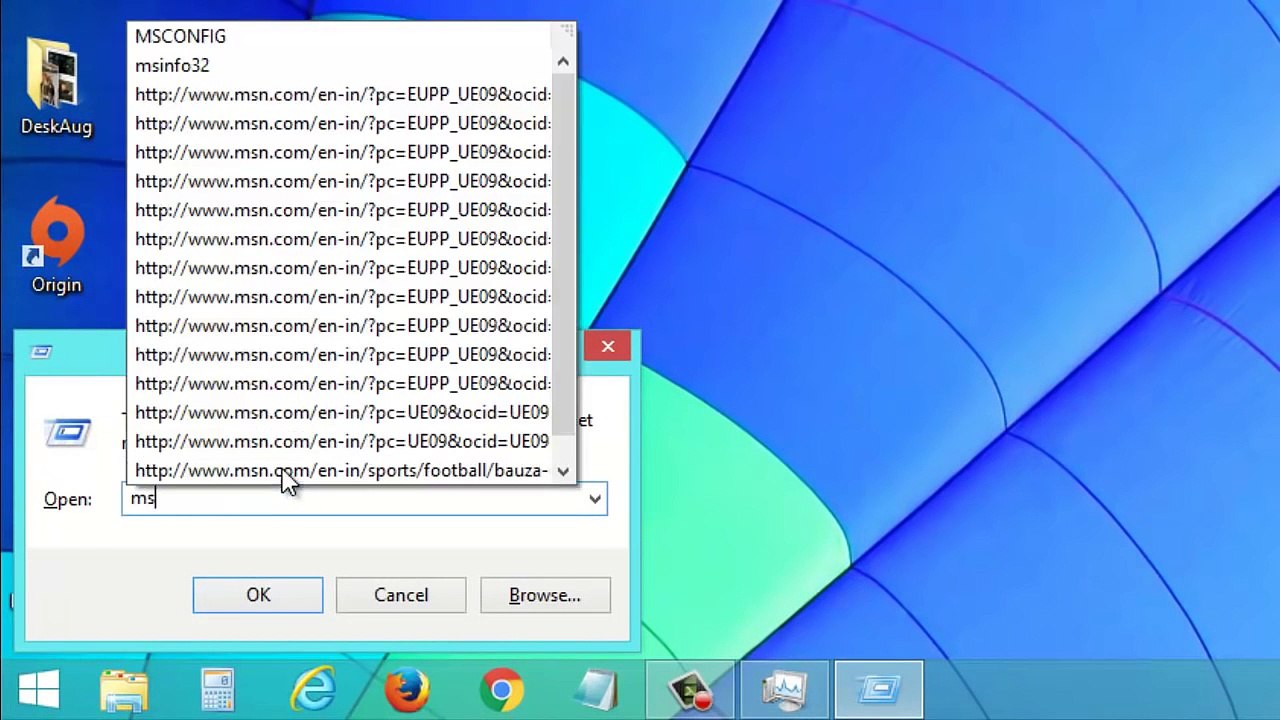The width and height of the screenshot is (1280, 720).
Task: Click Cancel in the Run dialog
Action: click(x=401, y=595)
